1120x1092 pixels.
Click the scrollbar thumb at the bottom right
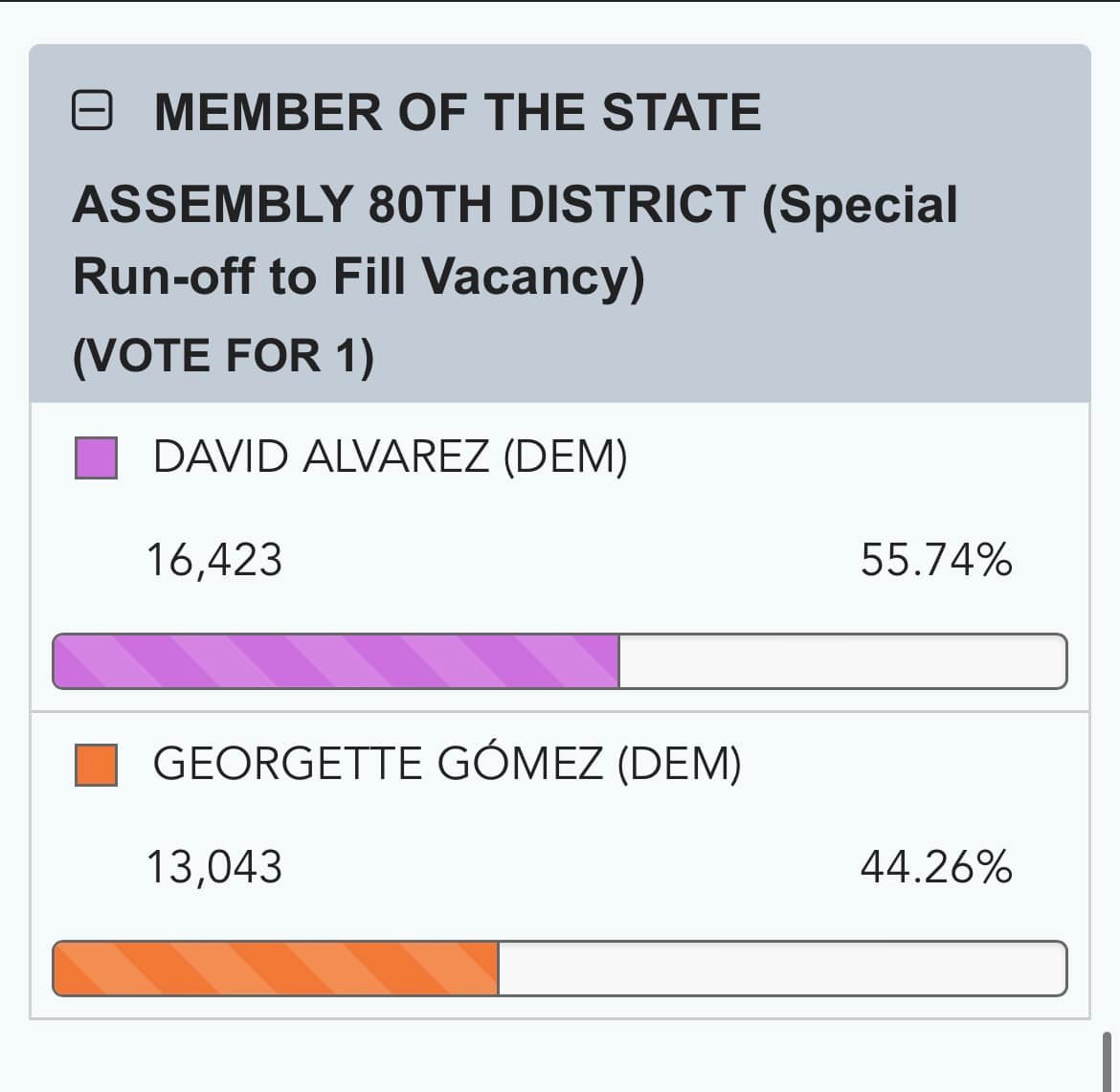pyautogui.click(x=1108, y=1060)
